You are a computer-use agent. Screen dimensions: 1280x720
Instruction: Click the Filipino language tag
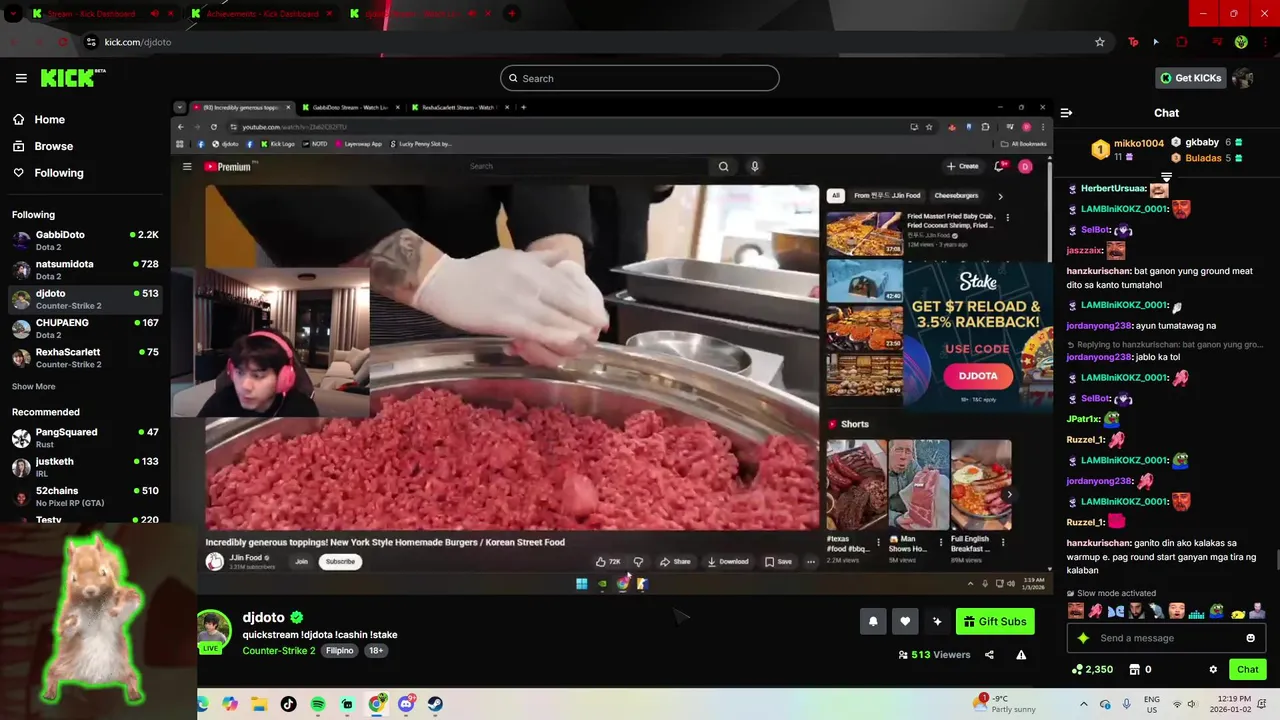coord(340,650)
